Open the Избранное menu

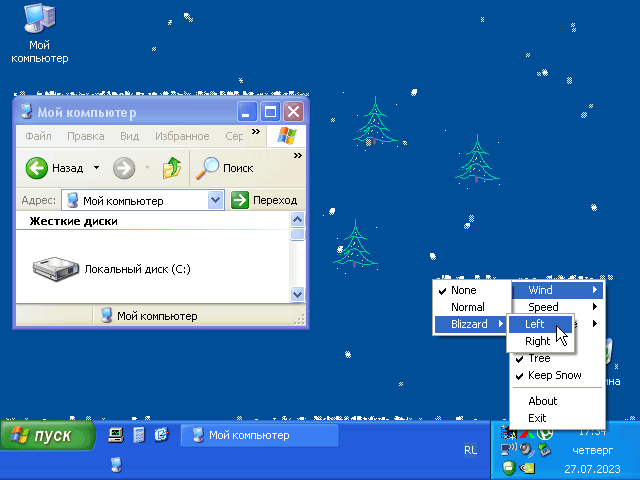[182, 136]
